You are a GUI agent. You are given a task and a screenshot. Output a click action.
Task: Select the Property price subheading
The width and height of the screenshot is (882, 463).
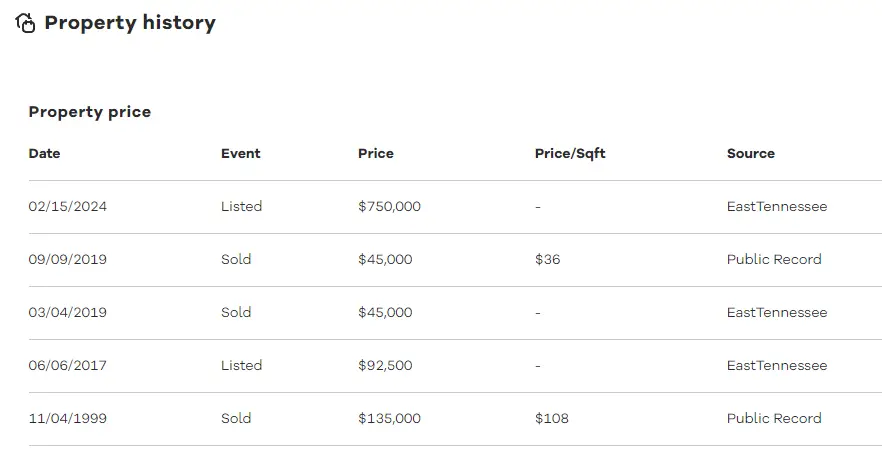click(90, 112)
